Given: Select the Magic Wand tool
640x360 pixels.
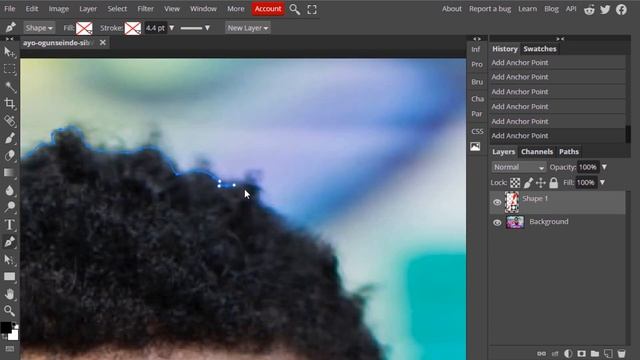Looking at the screenshot, I should click(9, 86).
